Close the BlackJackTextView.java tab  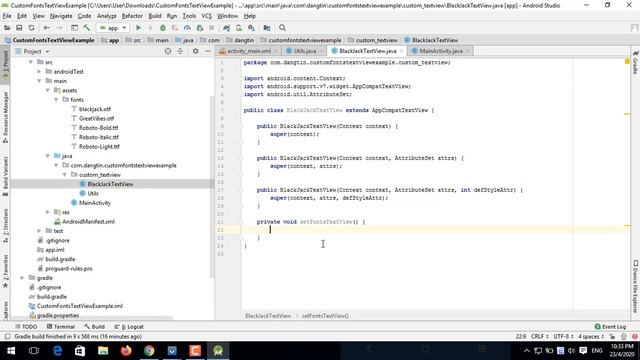coord(402,51)
